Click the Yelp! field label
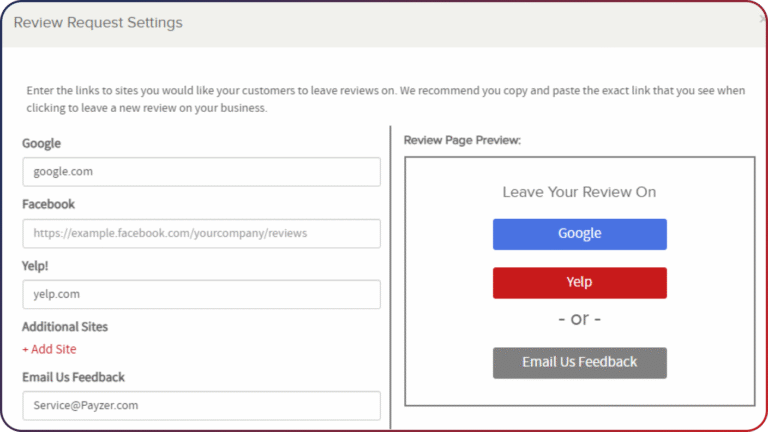768x432 pixels. tap(35, 266)
